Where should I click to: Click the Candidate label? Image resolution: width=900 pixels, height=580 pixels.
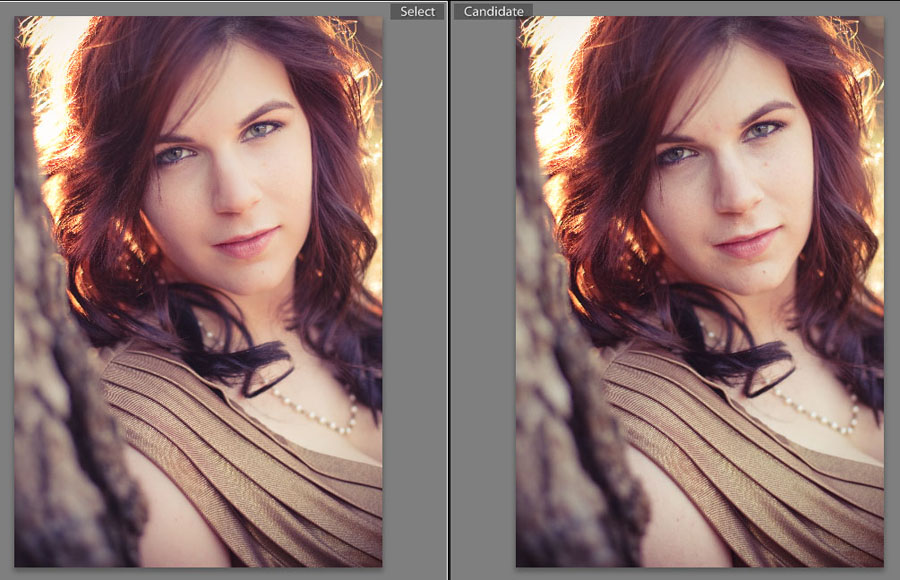tap(493, 11)
